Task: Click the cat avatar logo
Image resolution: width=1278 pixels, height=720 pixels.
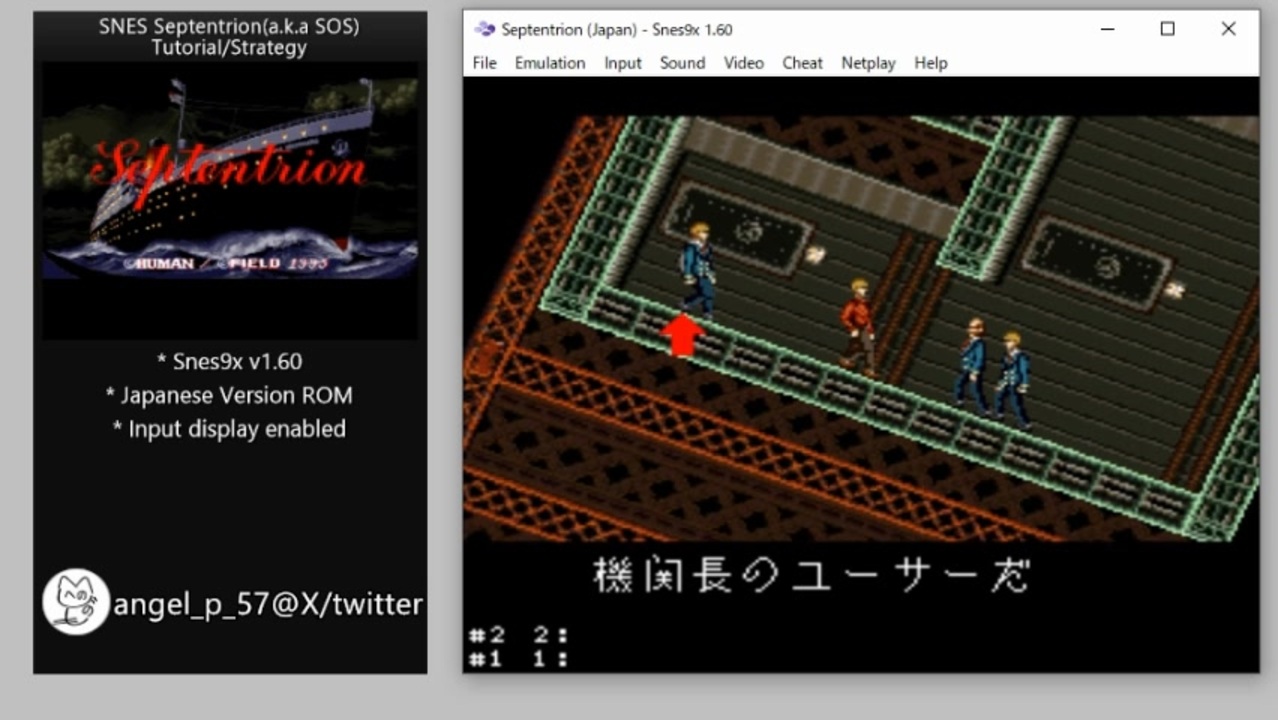Action: 76,602
